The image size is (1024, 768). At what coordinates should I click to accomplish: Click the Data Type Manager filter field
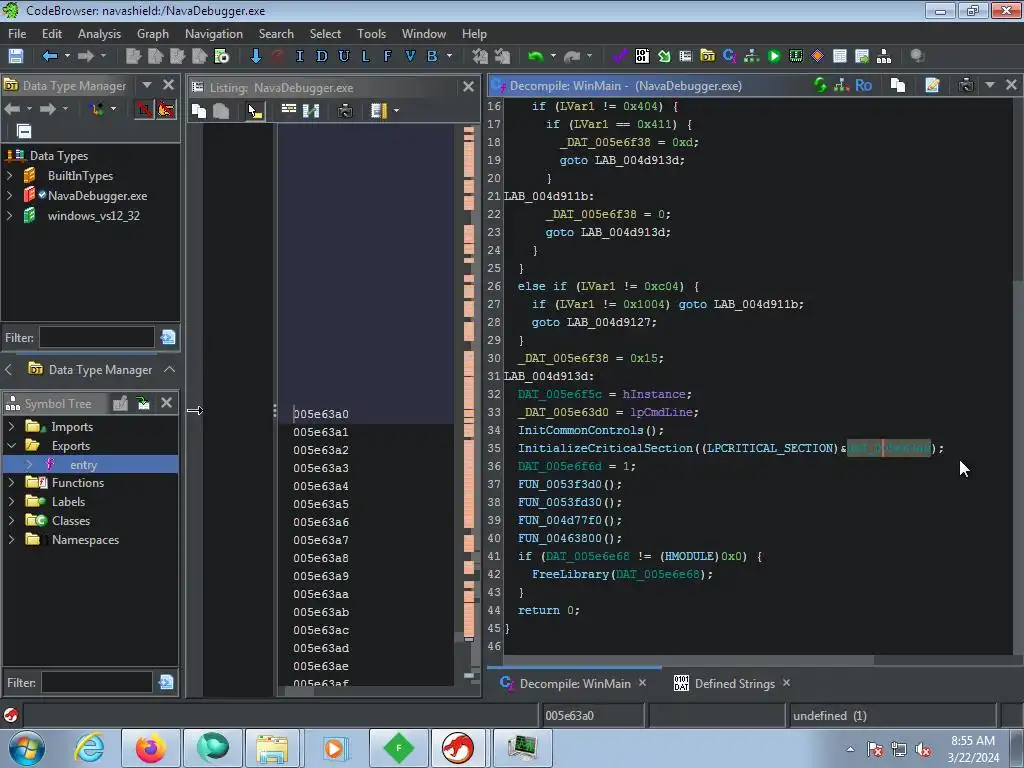(x=97, y=337)
